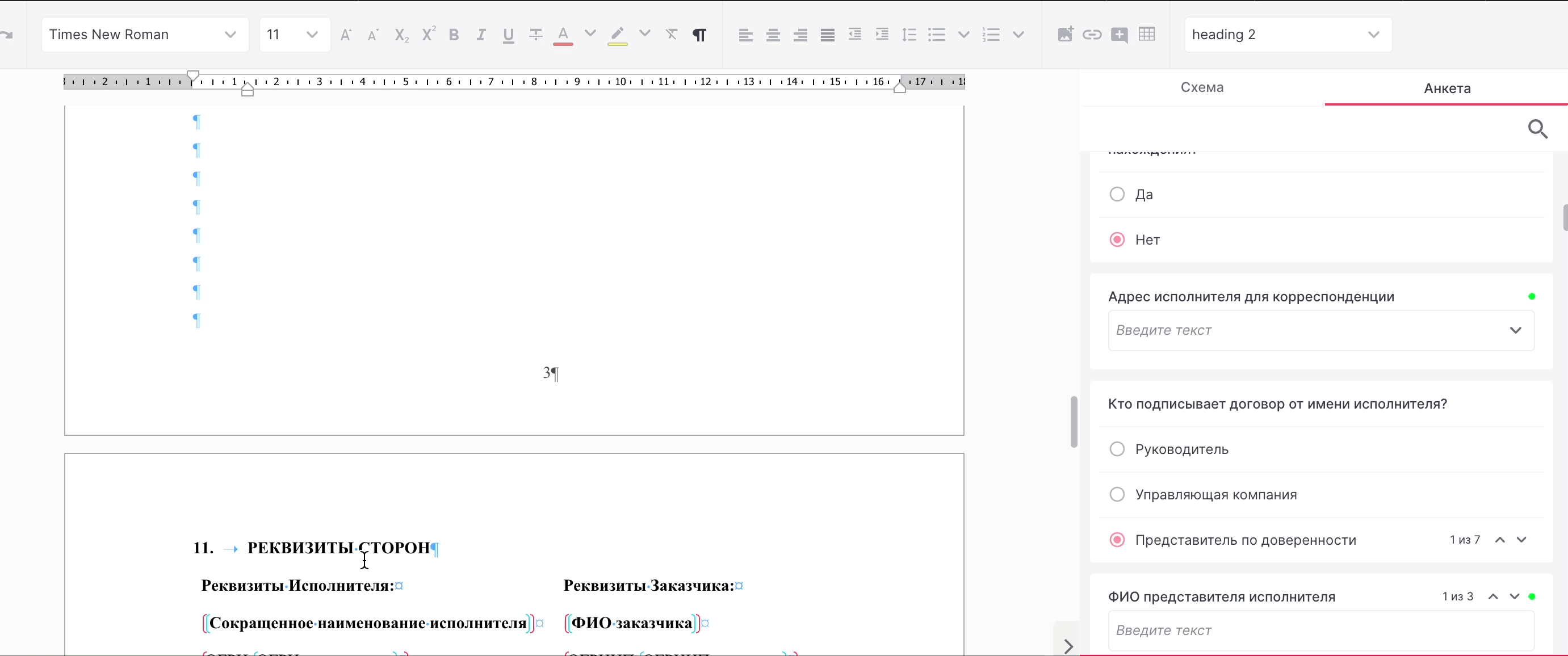Insert a table
The height and width of the screenshot is (656, 1568).
1147,34
